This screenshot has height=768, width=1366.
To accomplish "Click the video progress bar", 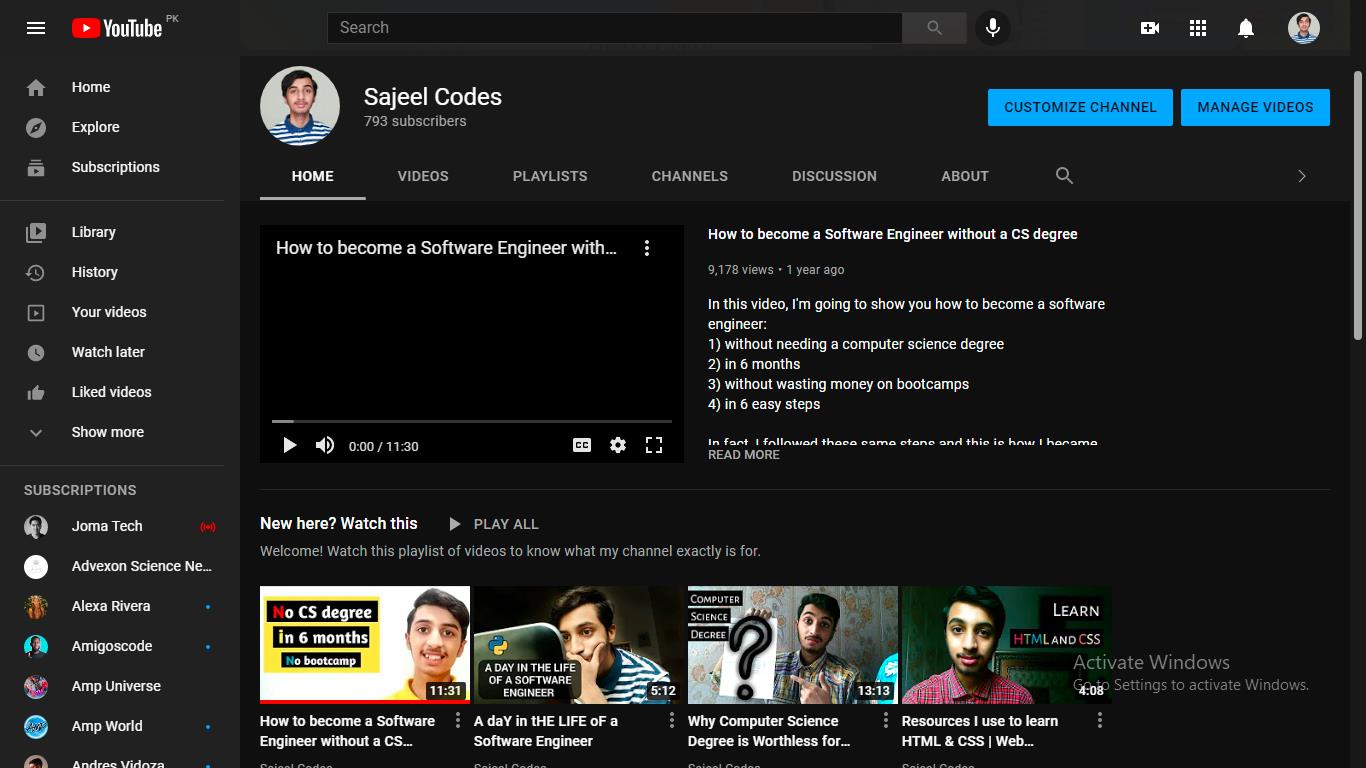I will pos(471,421).
